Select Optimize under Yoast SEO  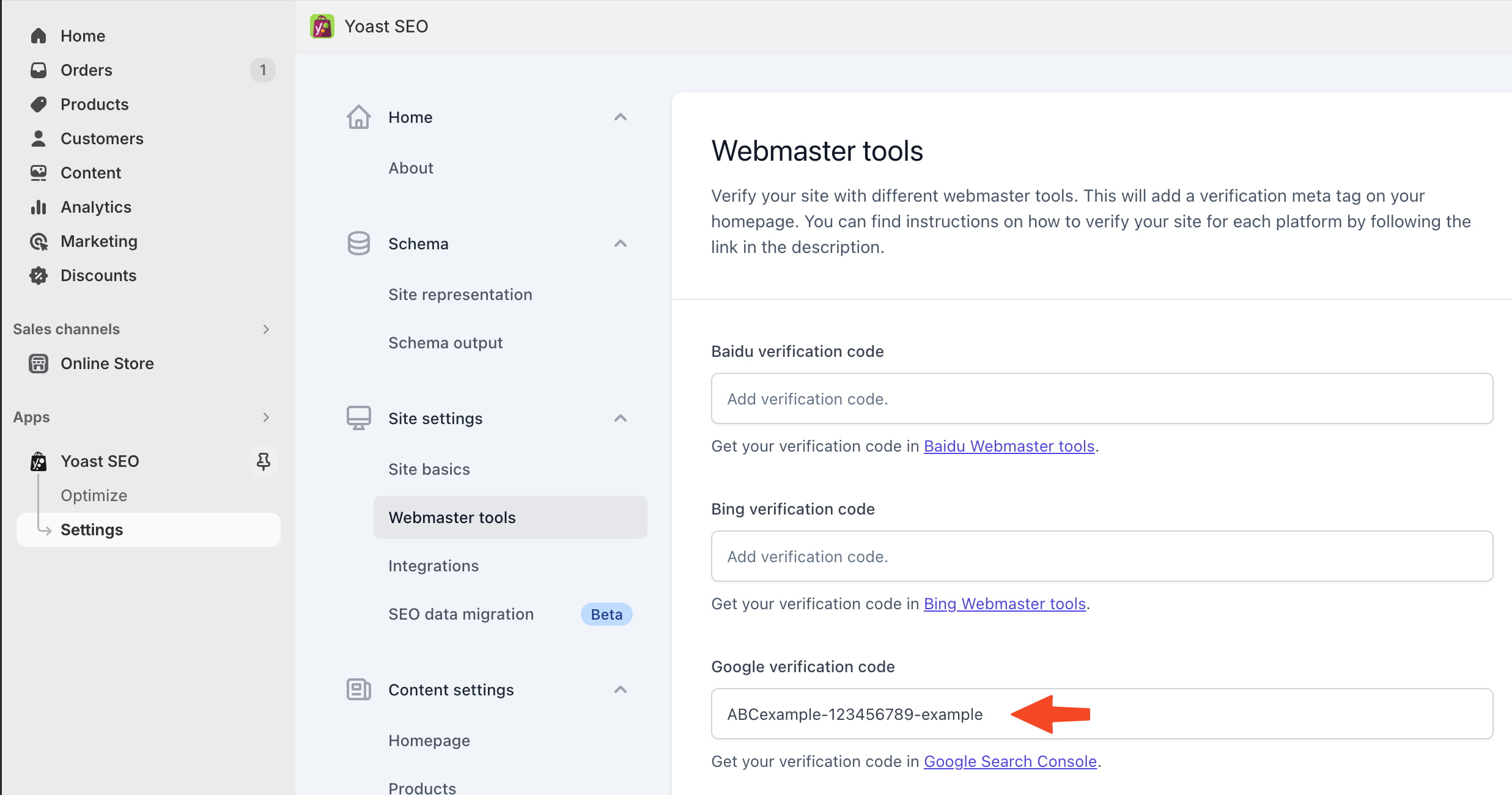[94, 496]
